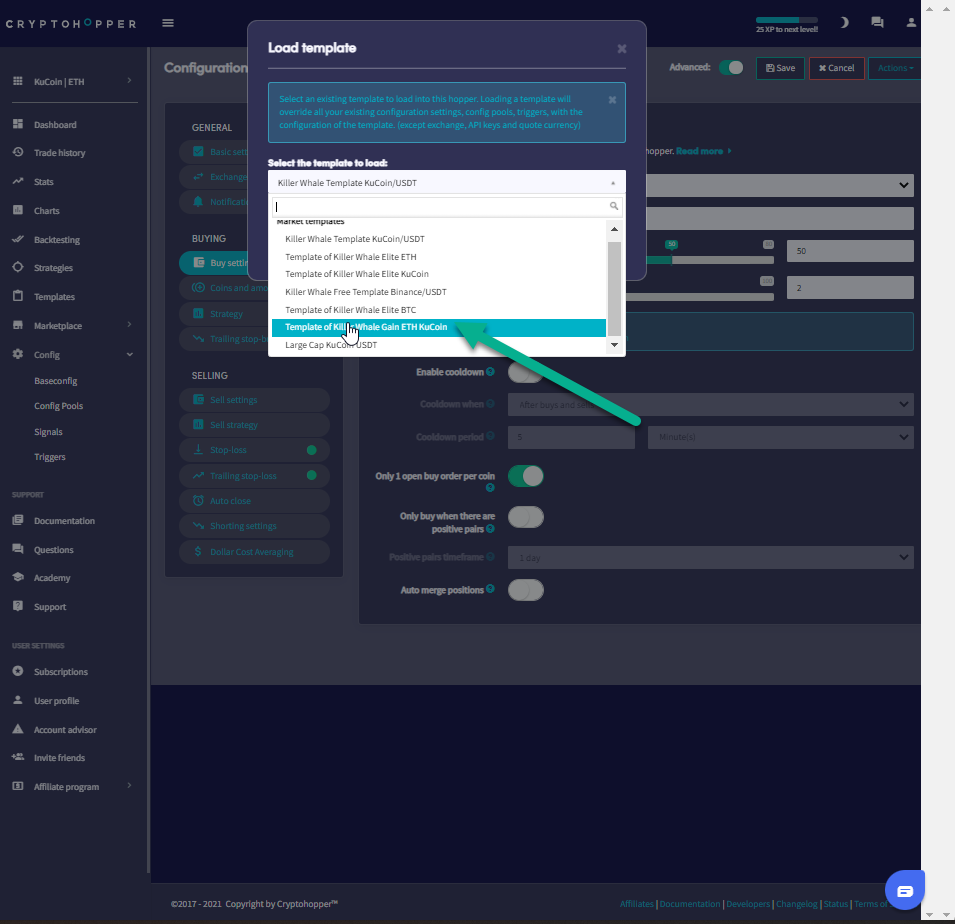Click the Trade history clock icon

tap(18, 153)
